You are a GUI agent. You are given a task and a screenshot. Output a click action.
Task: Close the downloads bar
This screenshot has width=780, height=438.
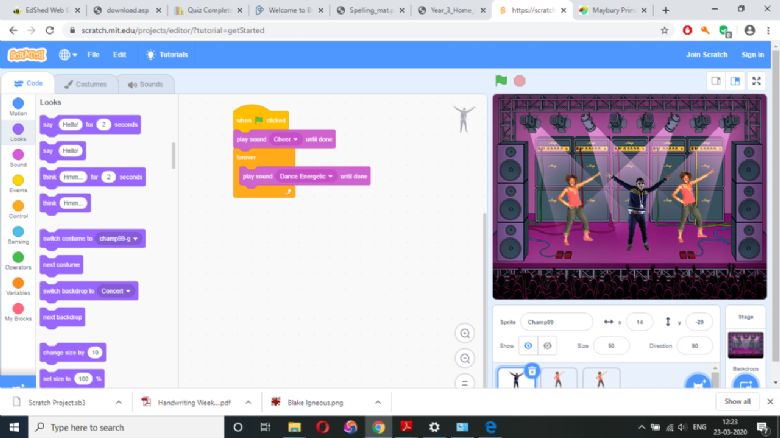click(770, 401)
